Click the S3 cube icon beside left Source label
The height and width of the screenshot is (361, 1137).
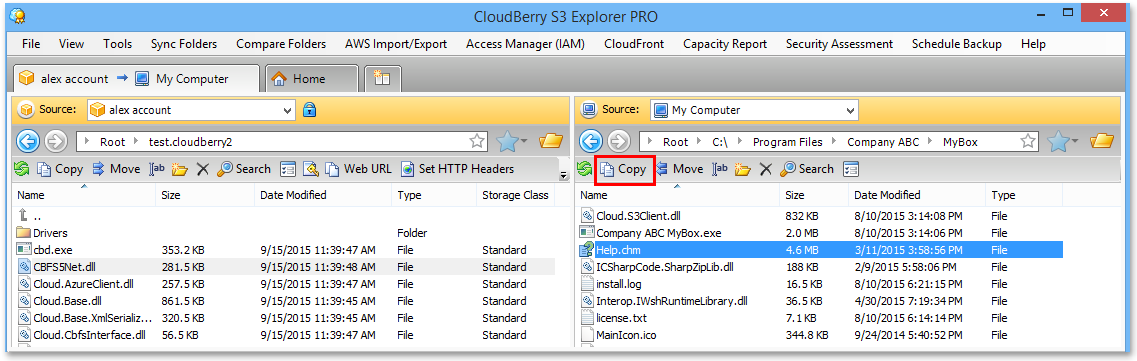26,110
